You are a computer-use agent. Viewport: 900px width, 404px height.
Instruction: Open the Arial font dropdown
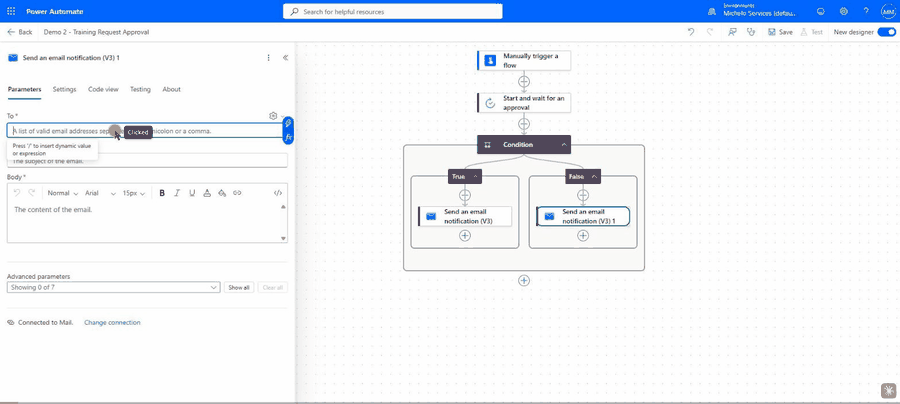pos(100,193)
